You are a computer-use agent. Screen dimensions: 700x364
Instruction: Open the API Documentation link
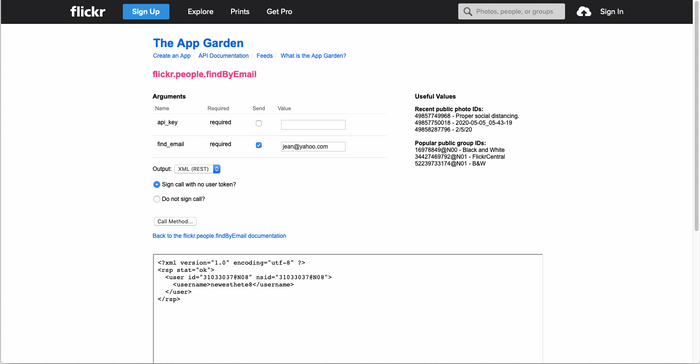pyautogui.click(x=223, y=56)
